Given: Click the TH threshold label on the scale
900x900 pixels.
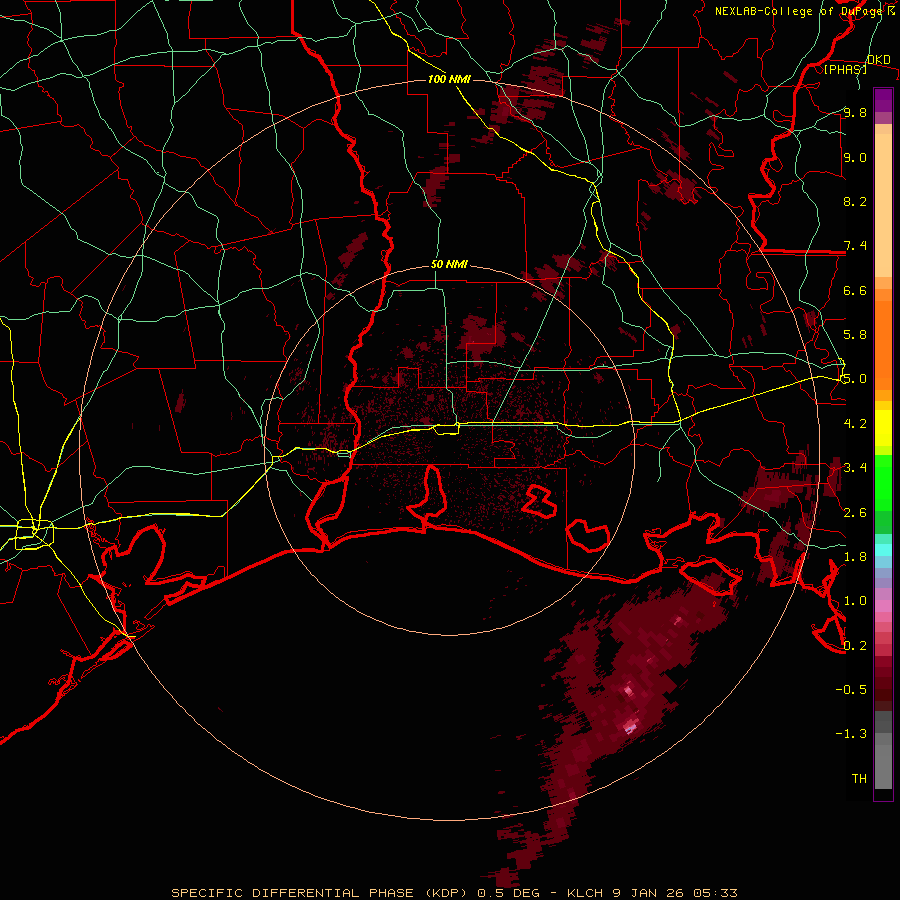Looking at the screenshot, I should coord(859,778).
